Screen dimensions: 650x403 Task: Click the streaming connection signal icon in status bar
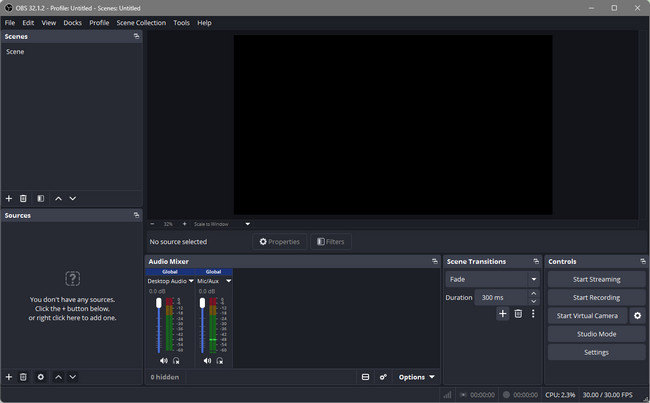(x=447, y=395)
